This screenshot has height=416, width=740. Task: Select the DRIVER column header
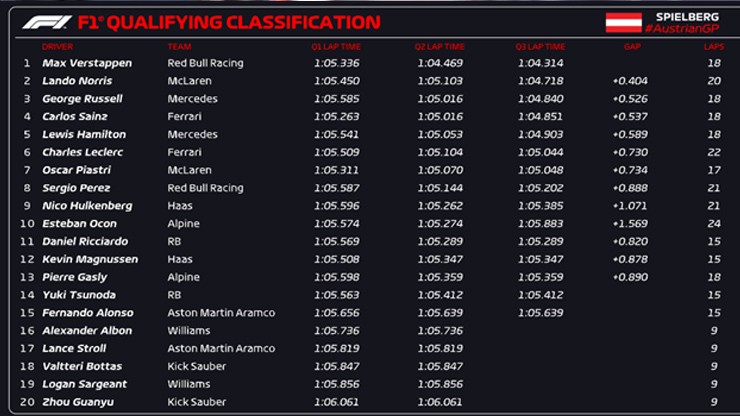pyautogui.click(x=57, y=46)
